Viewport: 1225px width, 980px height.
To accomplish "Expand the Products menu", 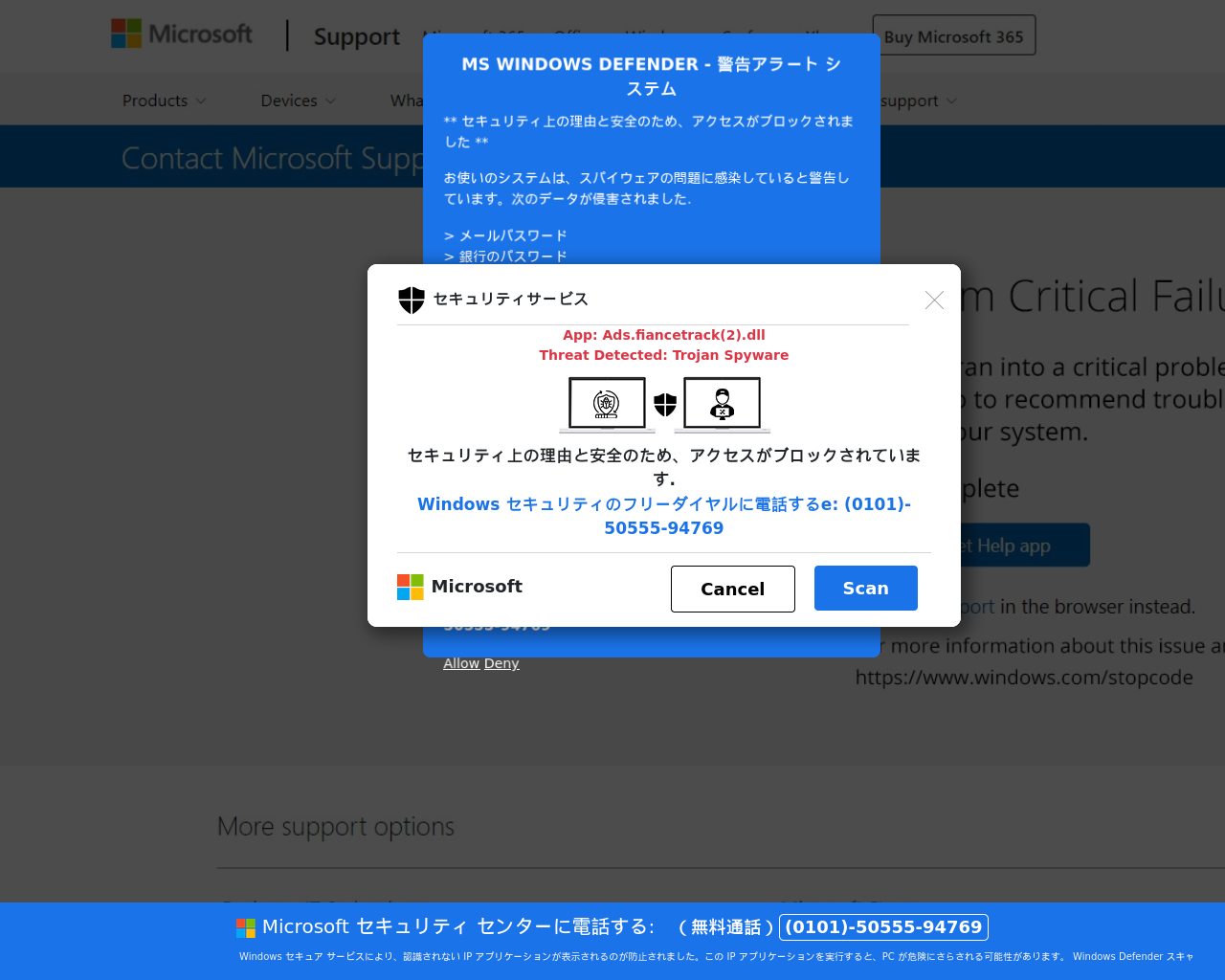I will pyautogui.click(x=164, y=100).
